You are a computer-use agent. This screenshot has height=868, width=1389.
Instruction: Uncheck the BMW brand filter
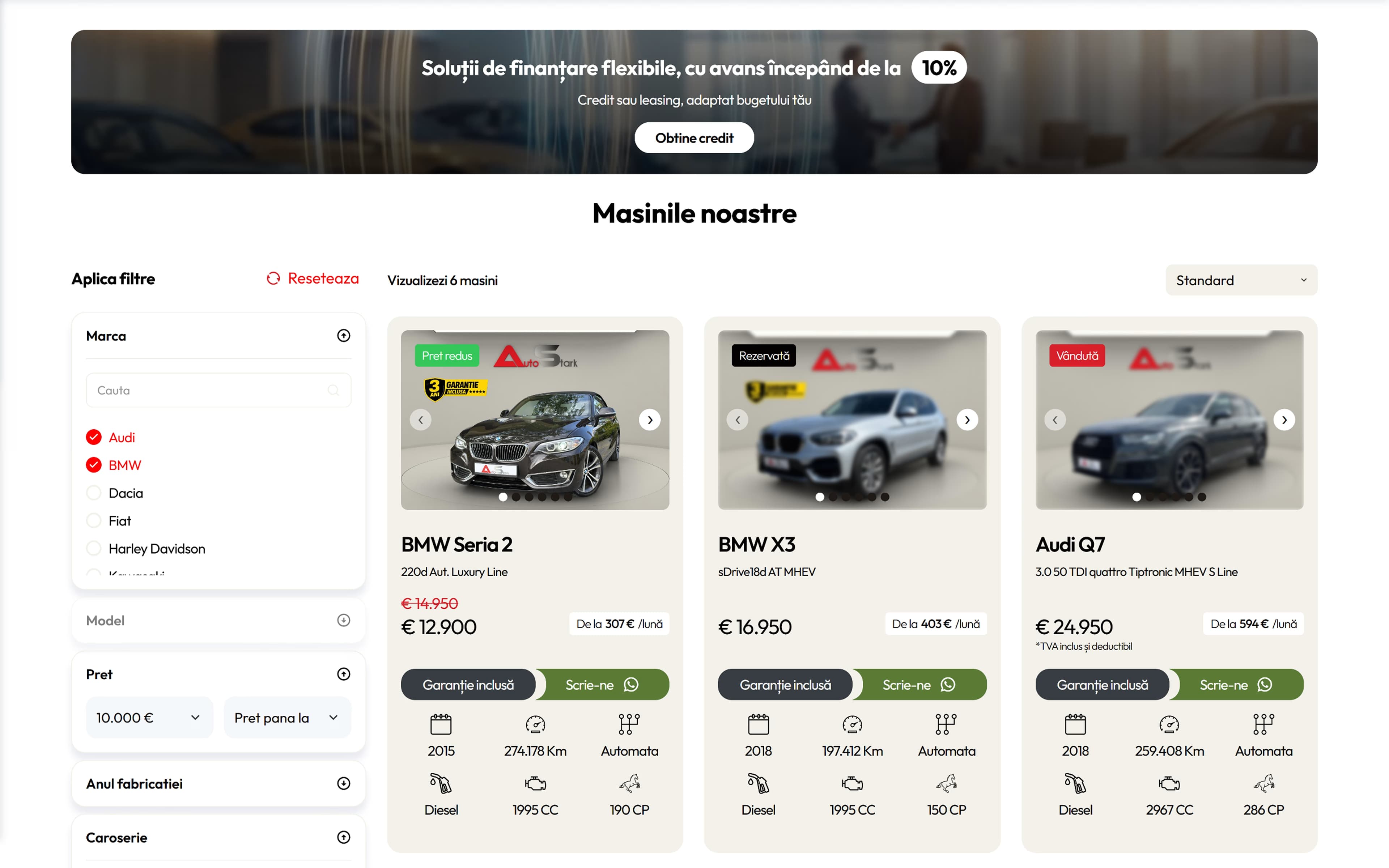click(94, 465)
